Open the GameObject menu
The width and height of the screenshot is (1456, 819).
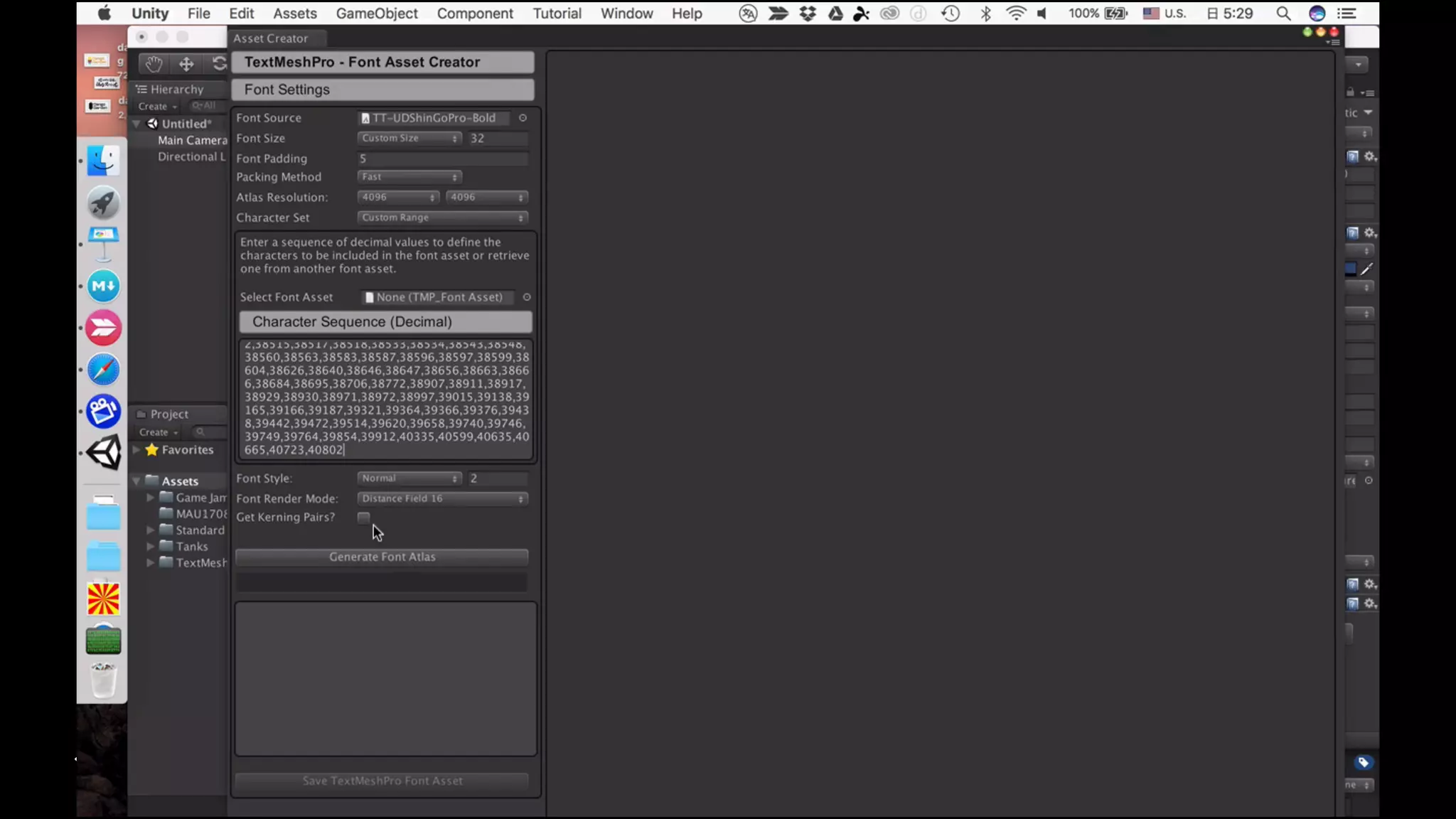[376, 14]
